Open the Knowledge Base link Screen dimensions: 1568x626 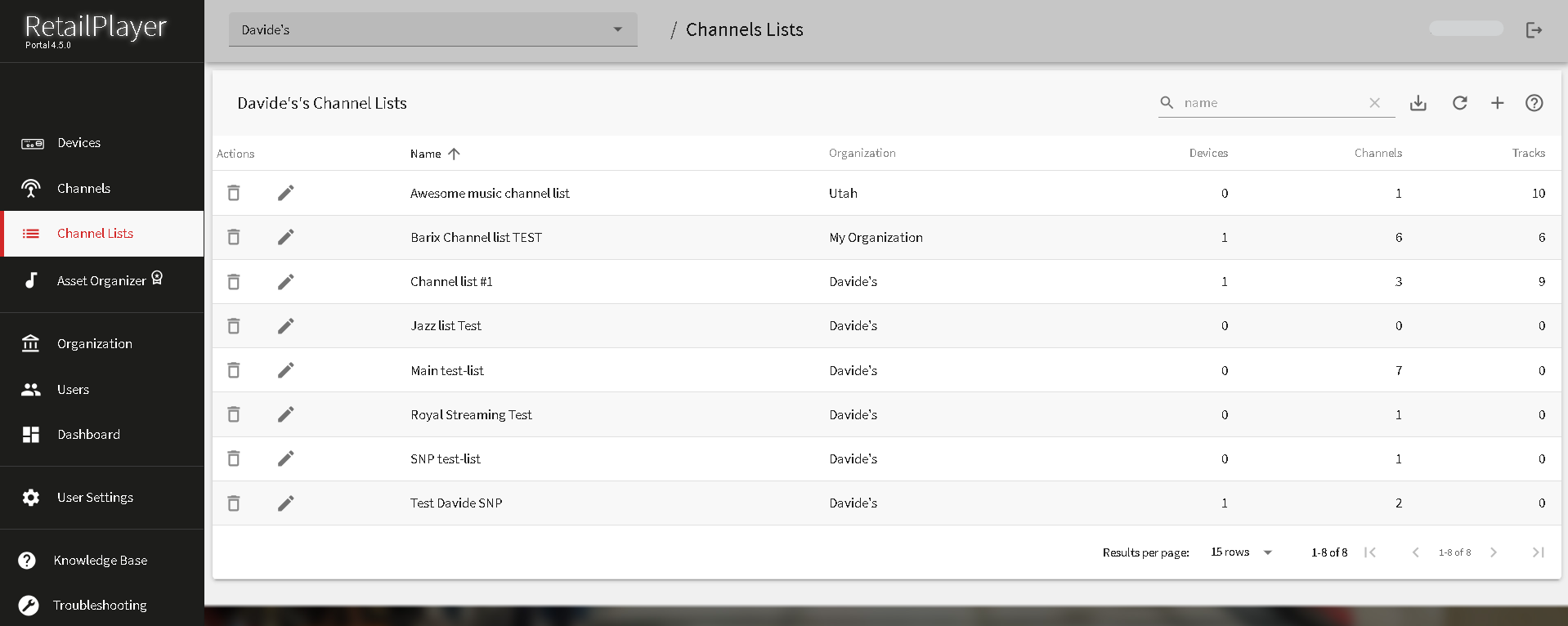(100, 561)
